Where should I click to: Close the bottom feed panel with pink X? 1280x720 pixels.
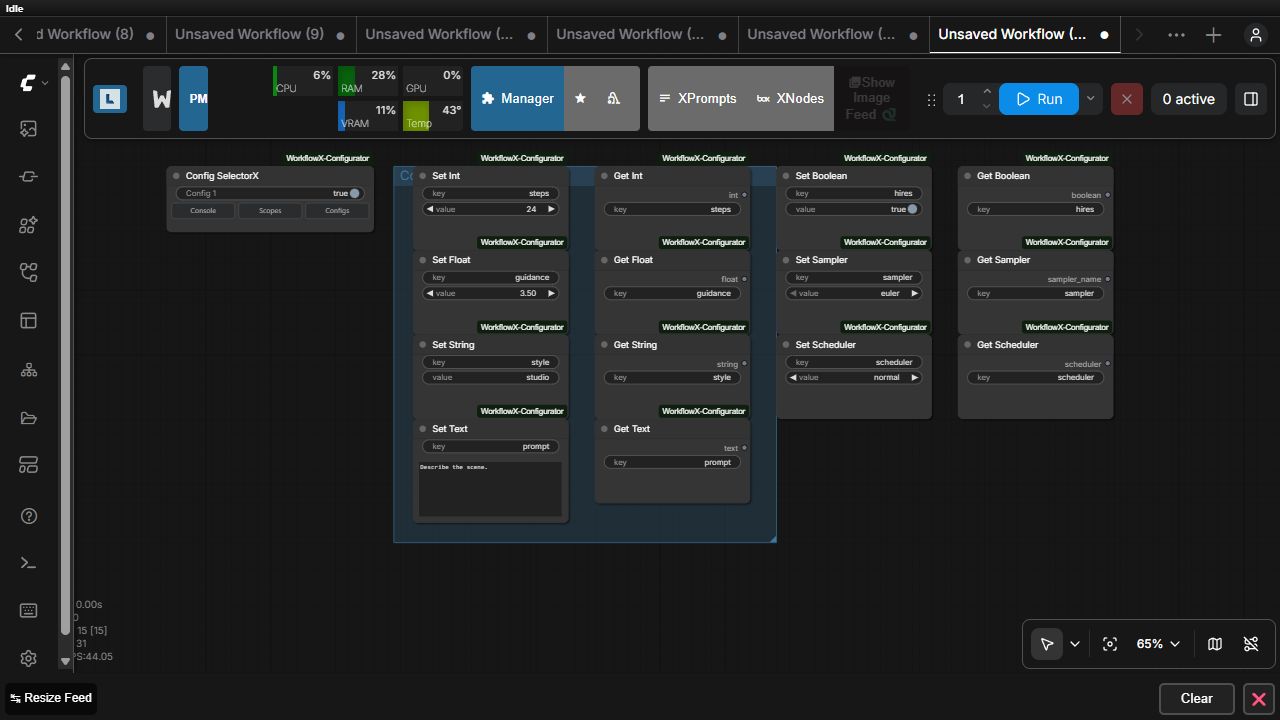[1259, 699]
